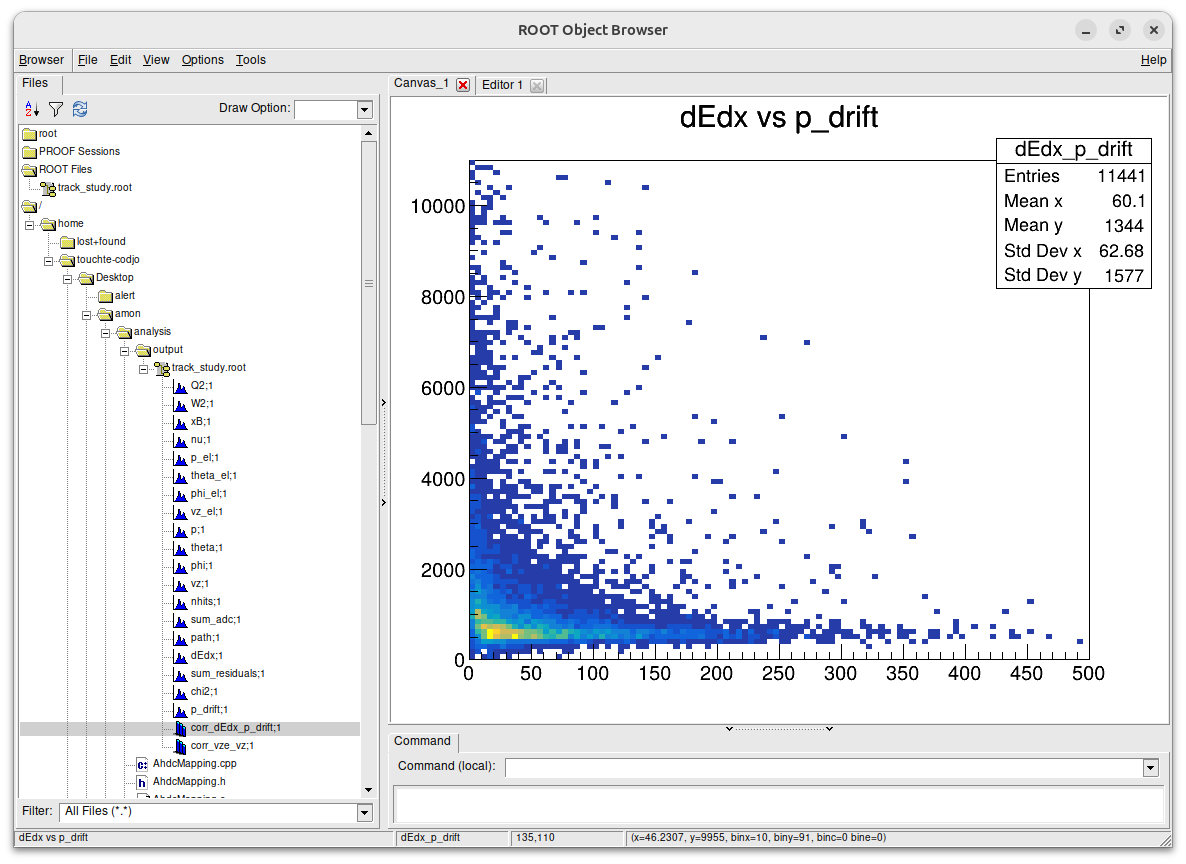Switch to the Editor 1 tab
Screen dimensions: 1186x864
(502, 85)
